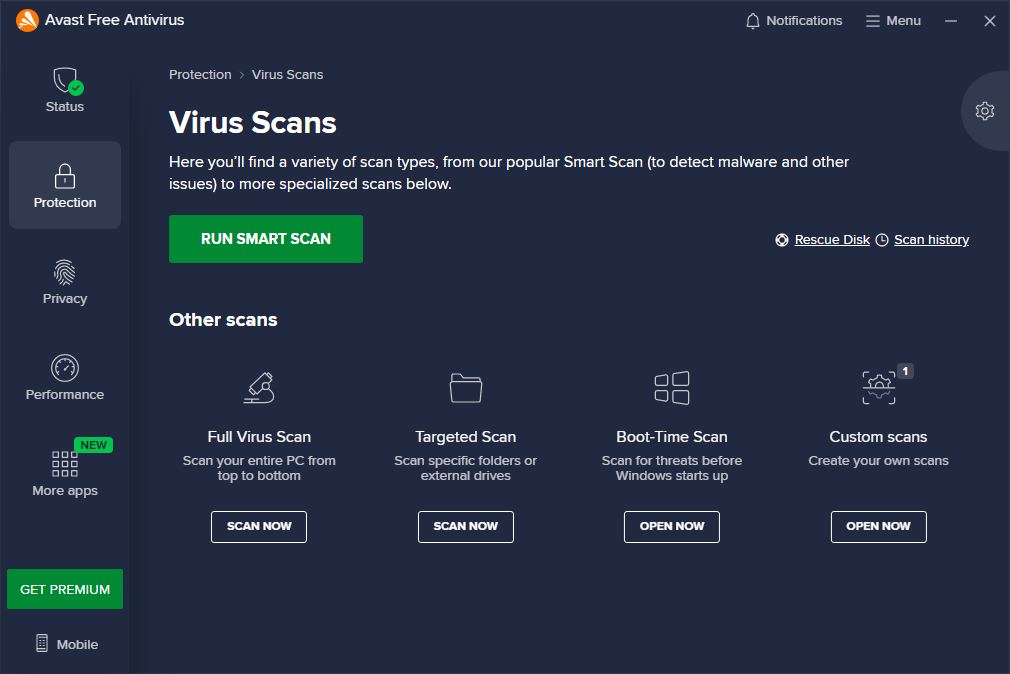The height and width of the screenshot is (674, 1010).
Task: Click 'Scan for threats before' description
Action: coord(672,468)
